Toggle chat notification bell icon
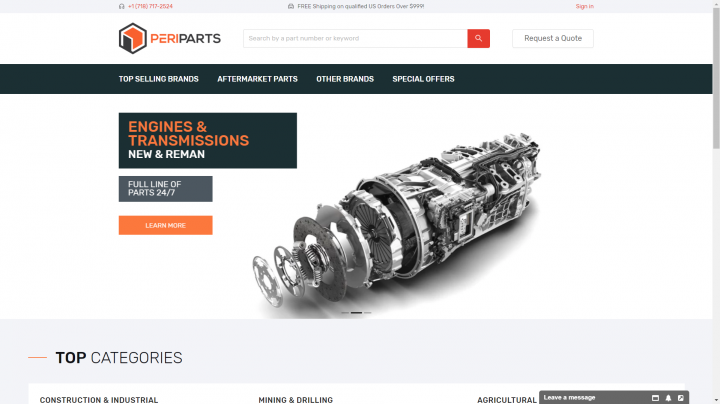 tap(668, 398)
